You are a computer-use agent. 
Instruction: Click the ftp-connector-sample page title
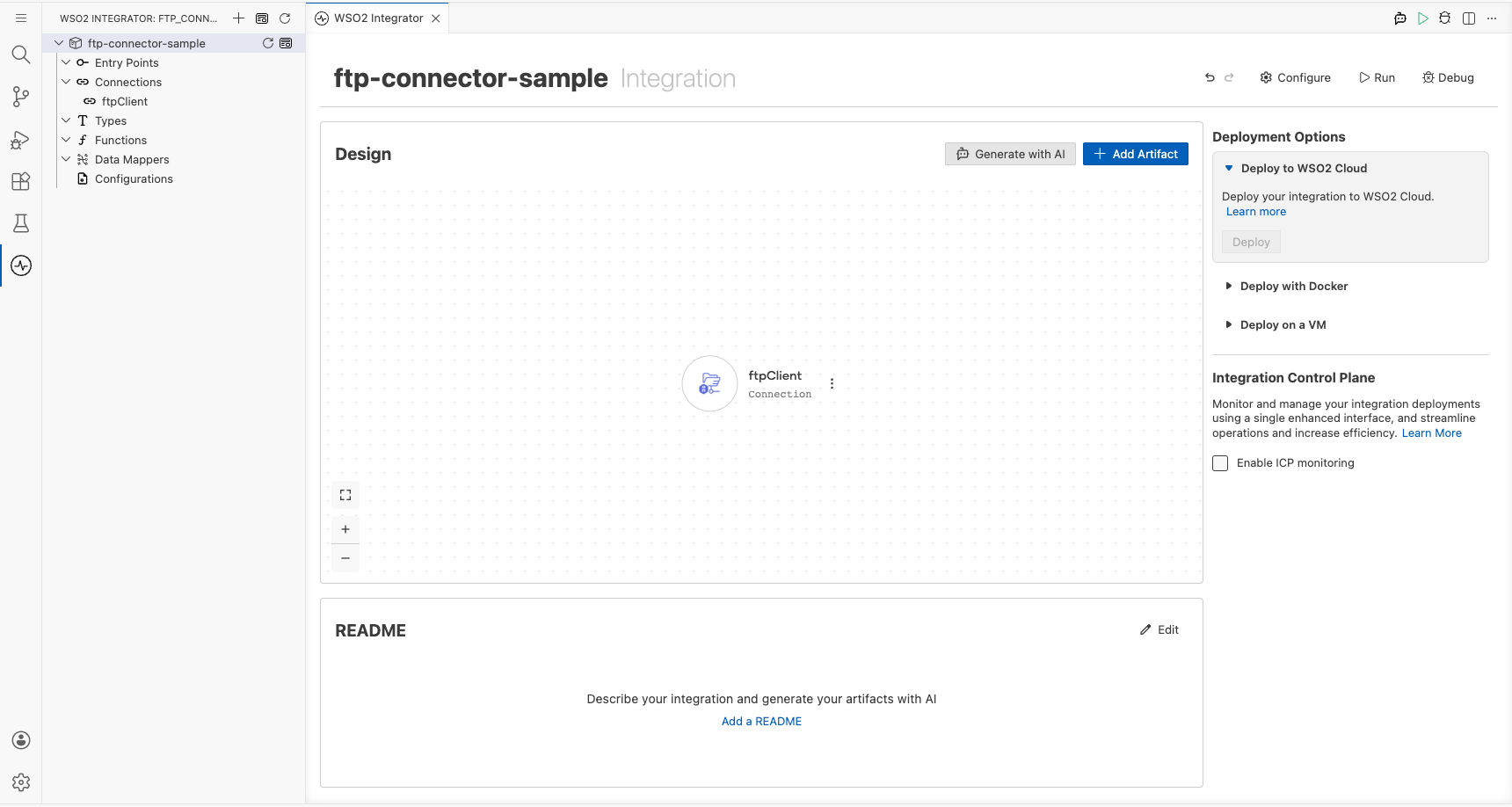point(470,78)
